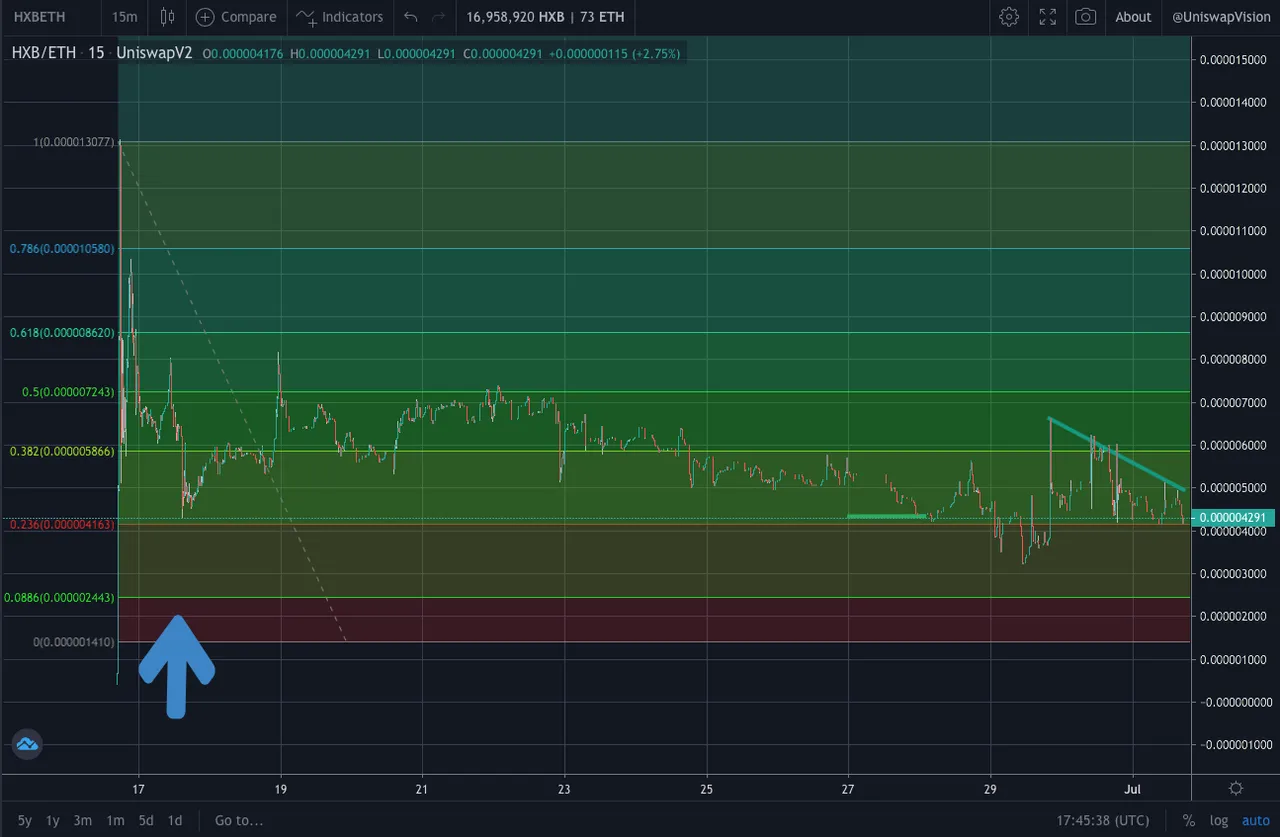Click the current price tag 0.000004291
This screenshot has height=837, width=1280.
[x=1234, y=518]
